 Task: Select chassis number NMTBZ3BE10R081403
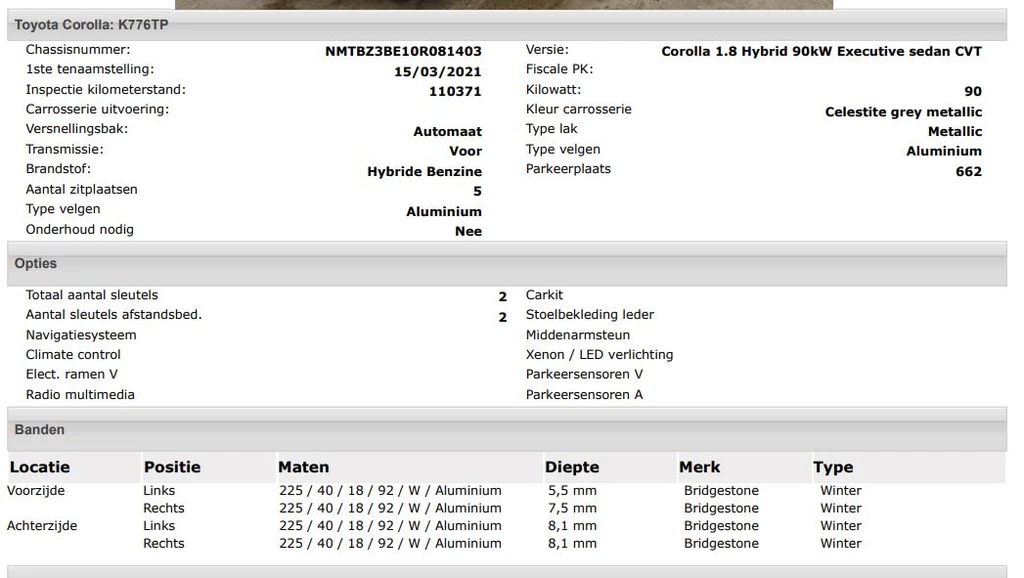tap(403, 51)
